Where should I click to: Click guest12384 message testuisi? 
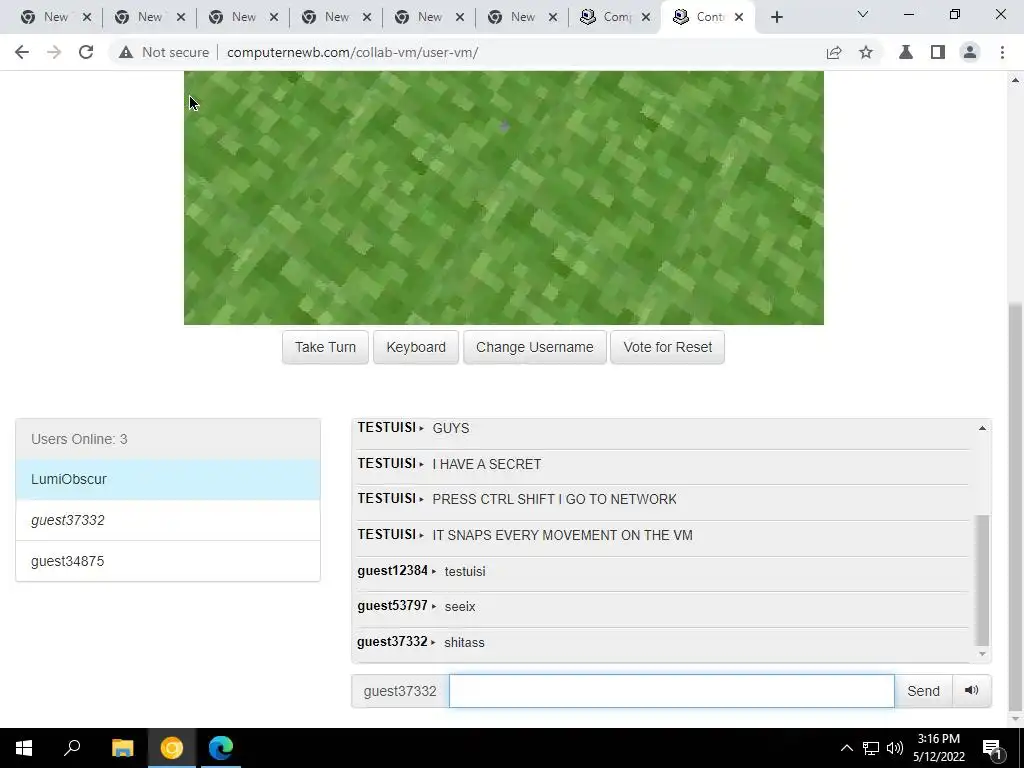pos(465,571)
